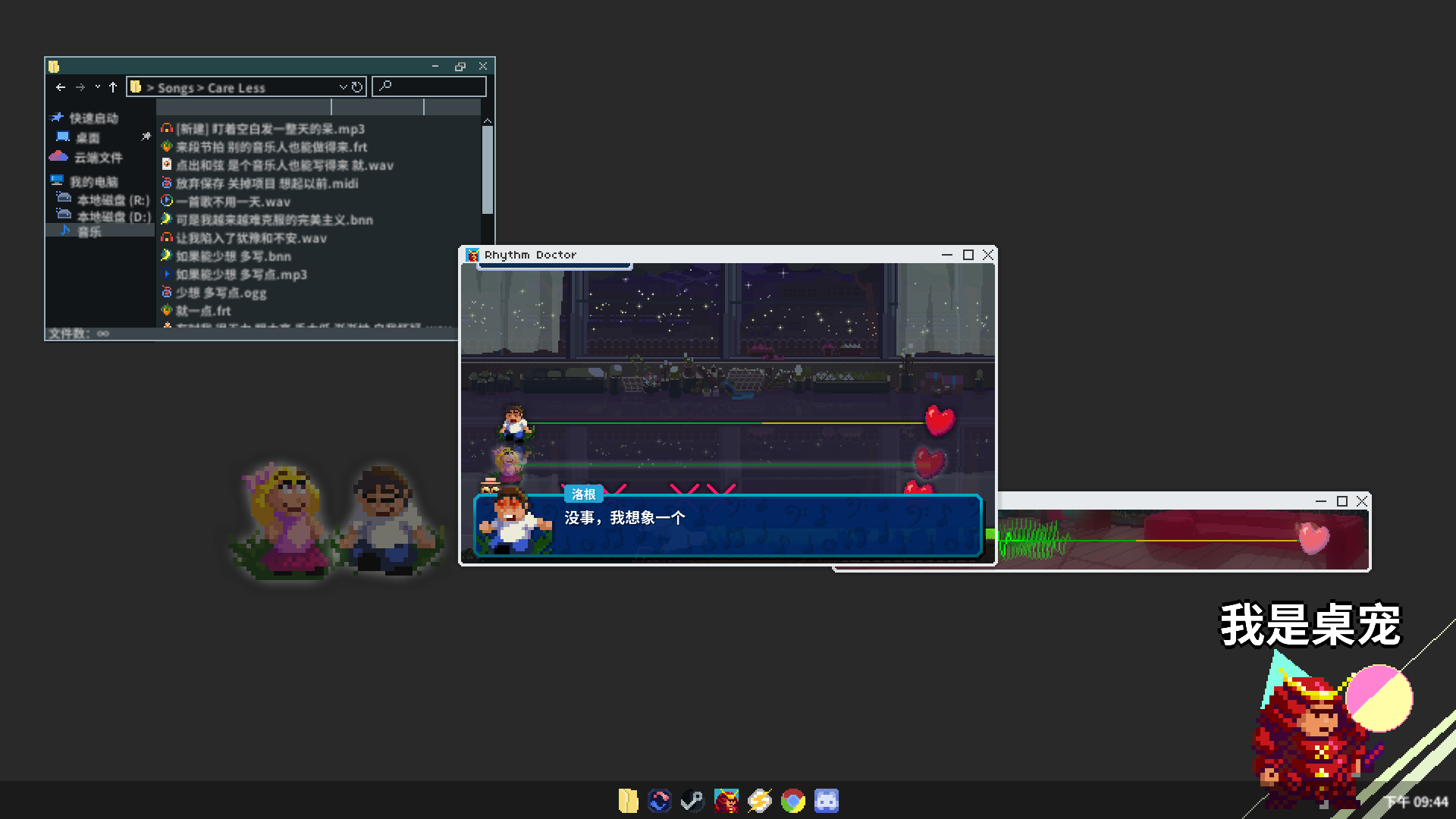Open the file explorer from the taskbar
Screen dimensions: 1456x819
[x=628, y=801]
